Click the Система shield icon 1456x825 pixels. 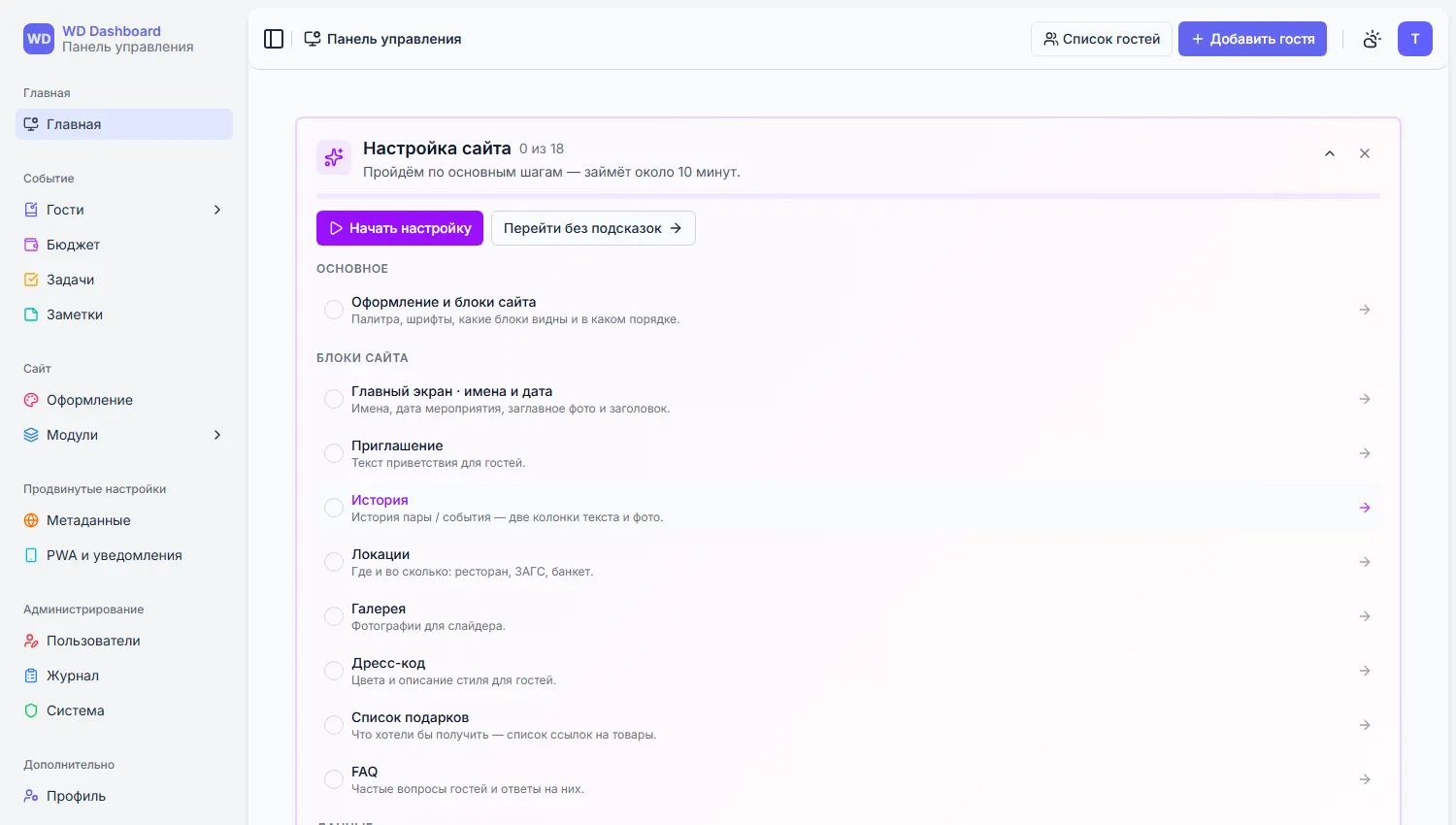(x=31, y=710)
